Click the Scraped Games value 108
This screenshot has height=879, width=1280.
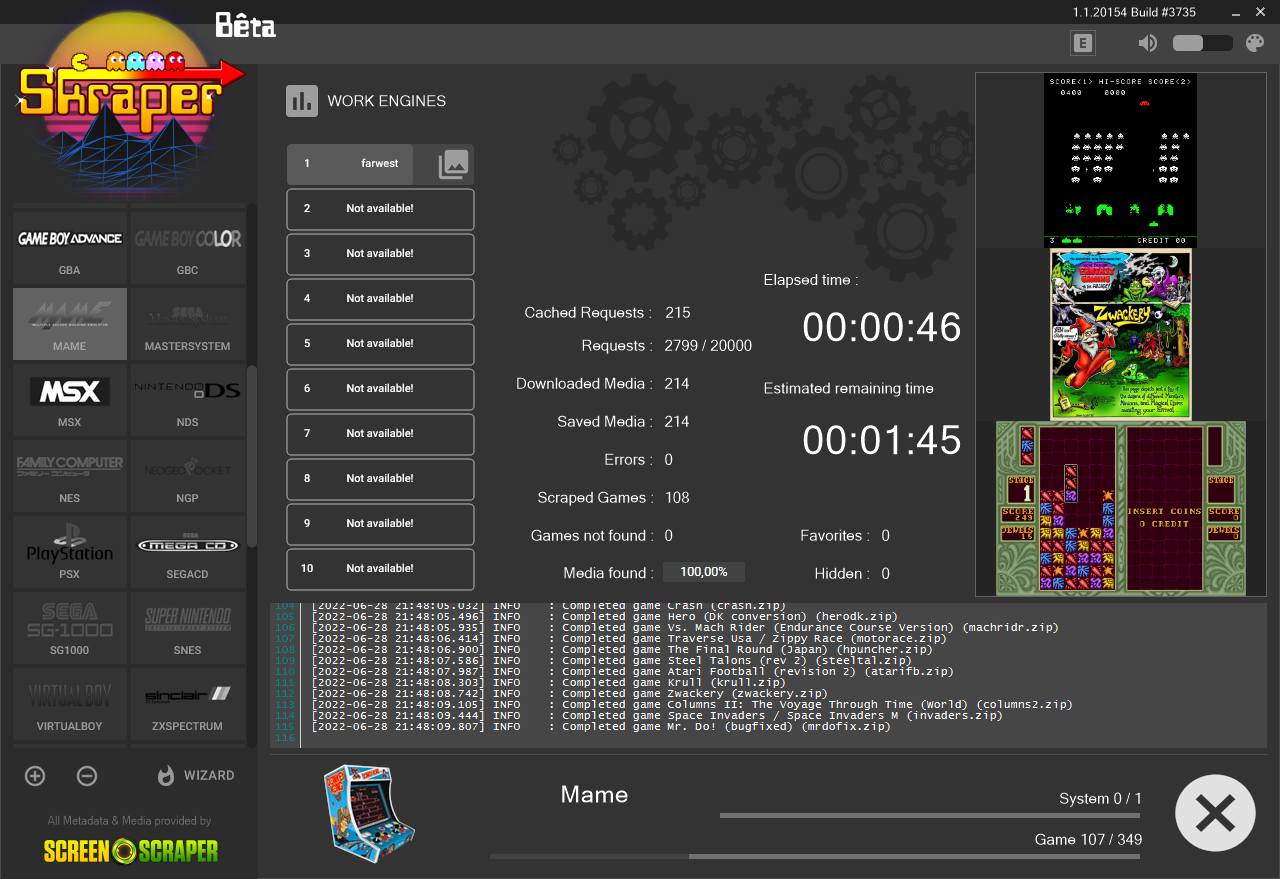[677, 498]
